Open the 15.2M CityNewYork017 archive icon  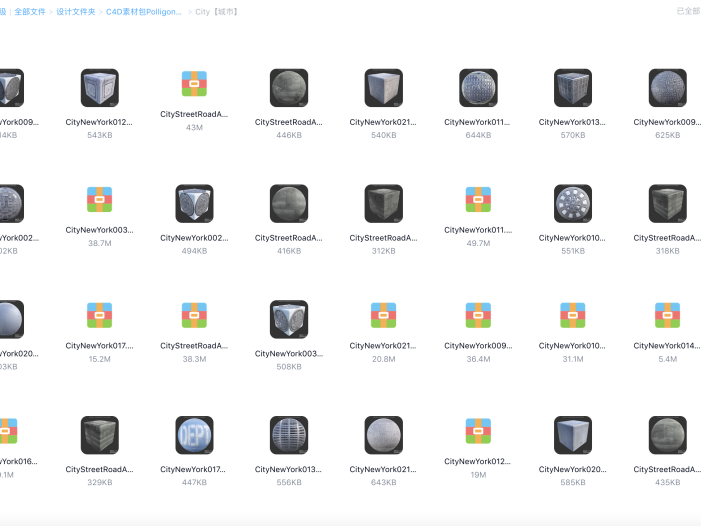click(x=99, y=315)
